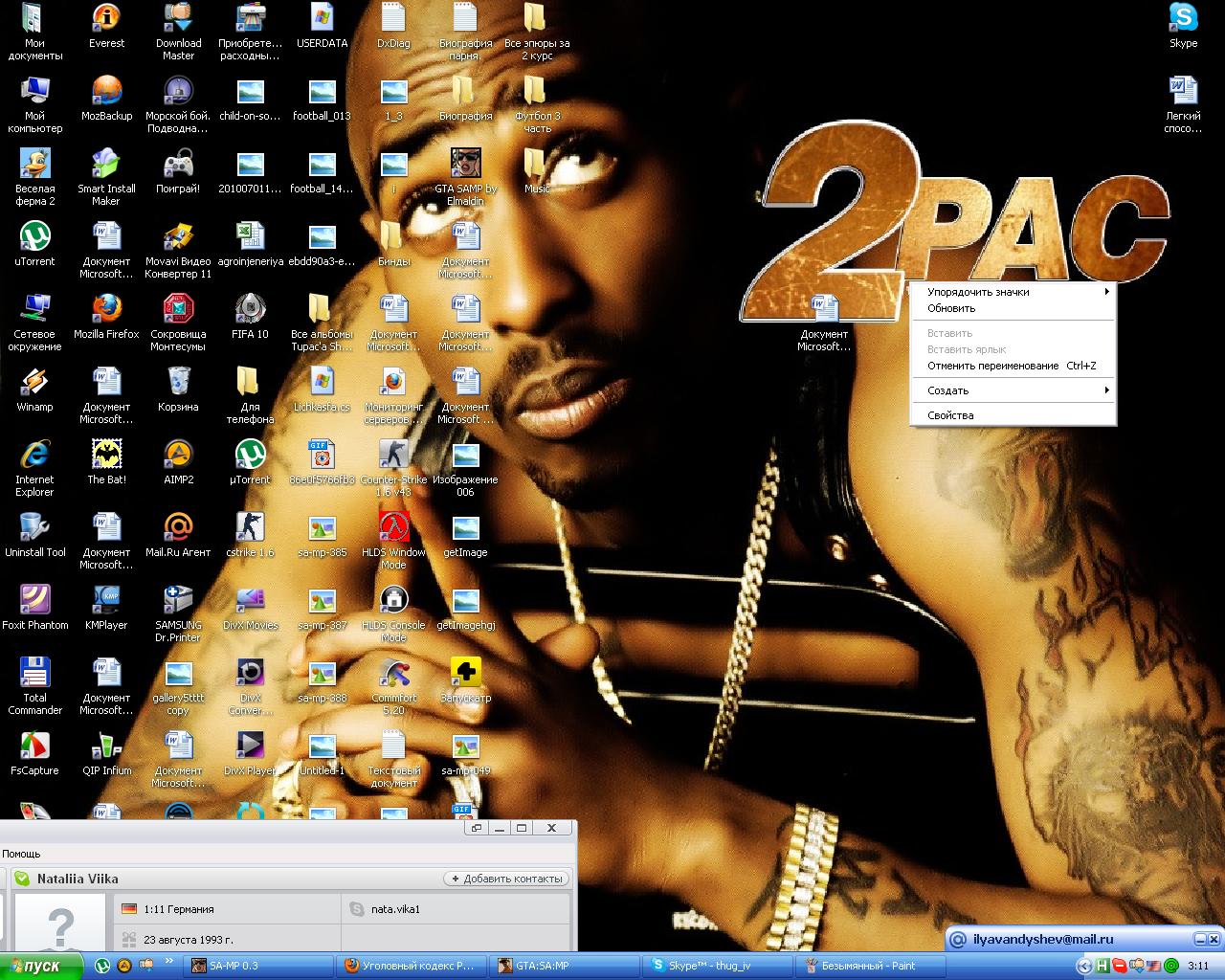Image resolution: width=1225 pixels, height=980 pixels.
Task: Choose Отменить переименование menu entry
Action: 1013,366
